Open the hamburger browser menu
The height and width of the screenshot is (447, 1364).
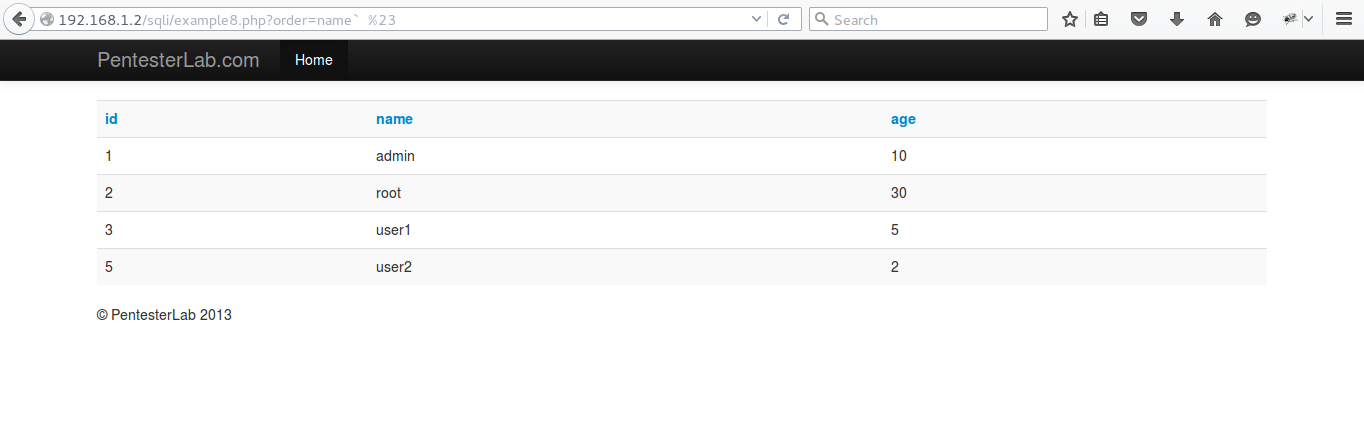(x=1344, y=19)
